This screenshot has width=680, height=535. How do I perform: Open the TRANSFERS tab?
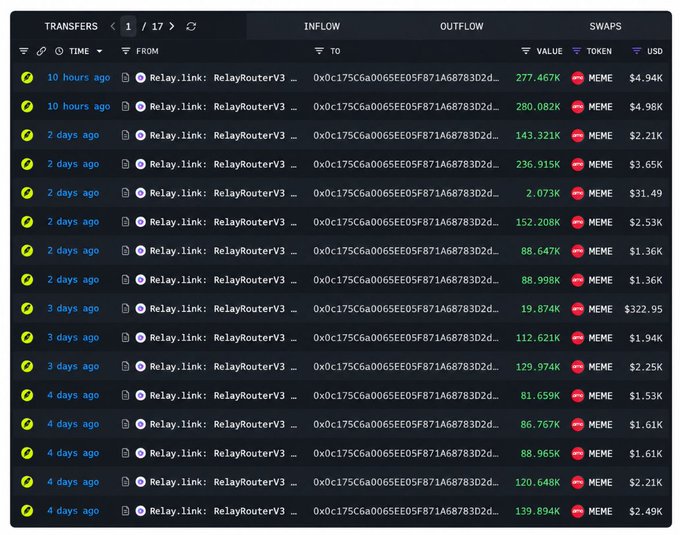pos(71,26)
